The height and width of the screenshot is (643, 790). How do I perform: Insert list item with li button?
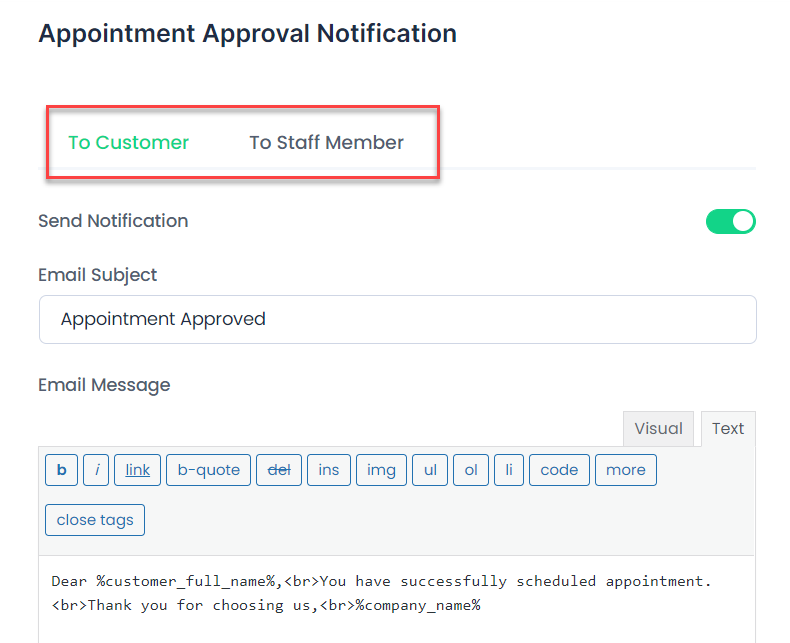click(x=509, y=470)
